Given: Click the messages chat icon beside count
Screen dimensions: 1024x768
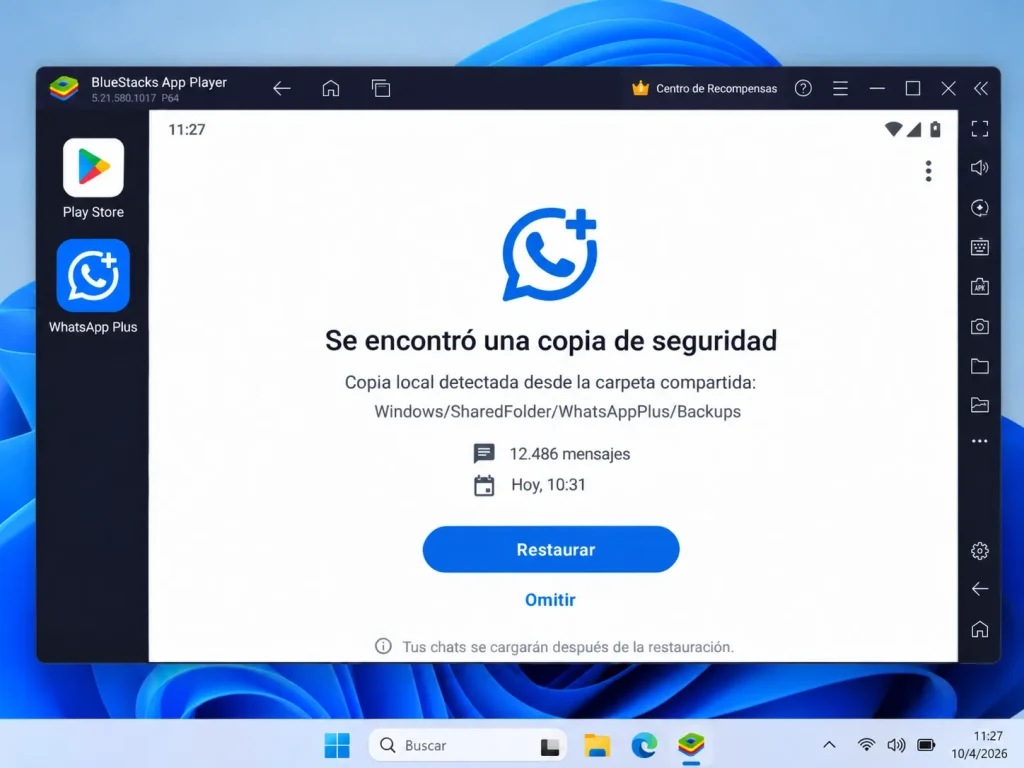Looking at the screenshot, I should pos(484,453).
